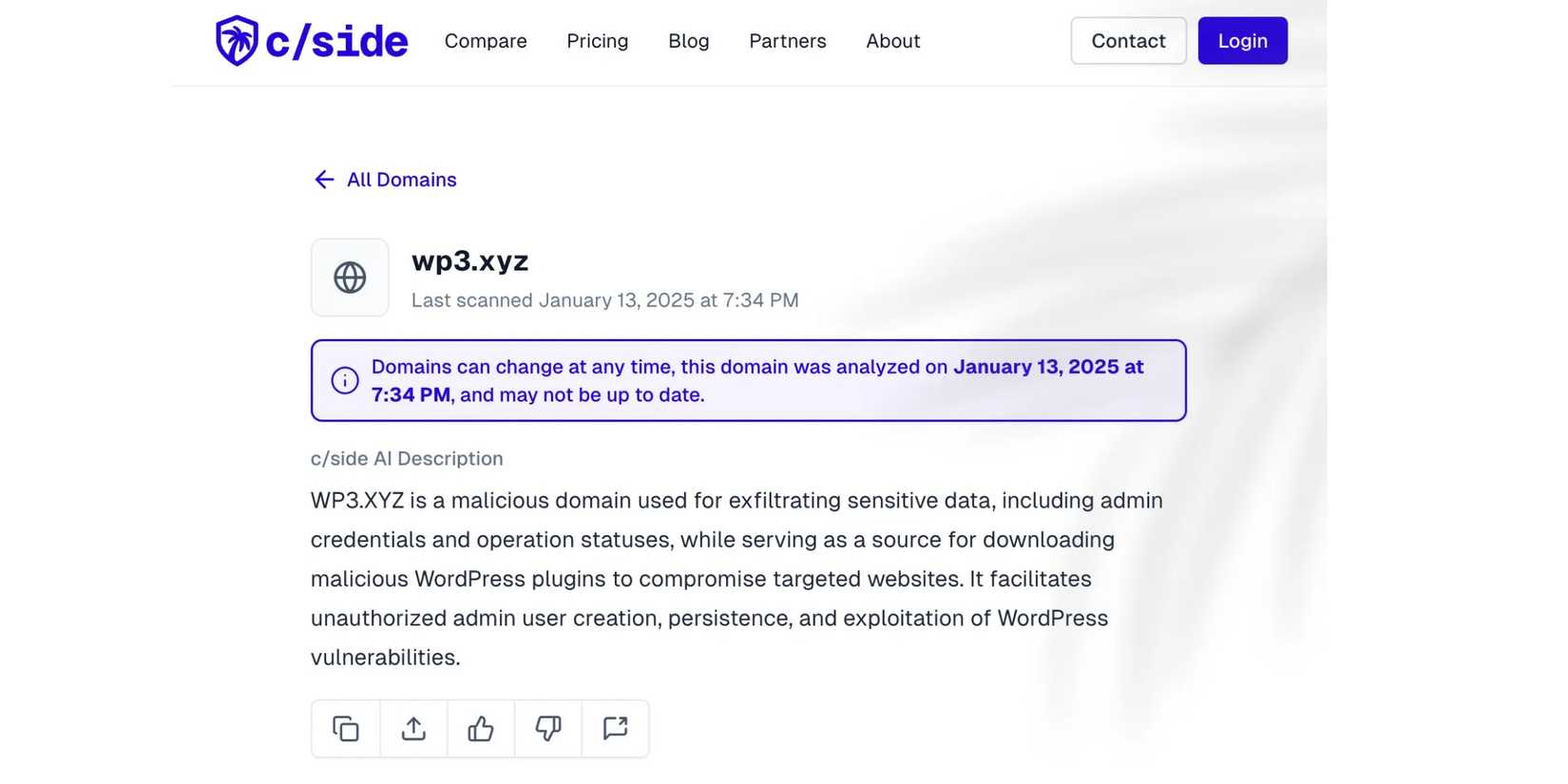Viewport: 1568px width, 784px height.
Task: Return to All Domains
Action: pos(402,179)
